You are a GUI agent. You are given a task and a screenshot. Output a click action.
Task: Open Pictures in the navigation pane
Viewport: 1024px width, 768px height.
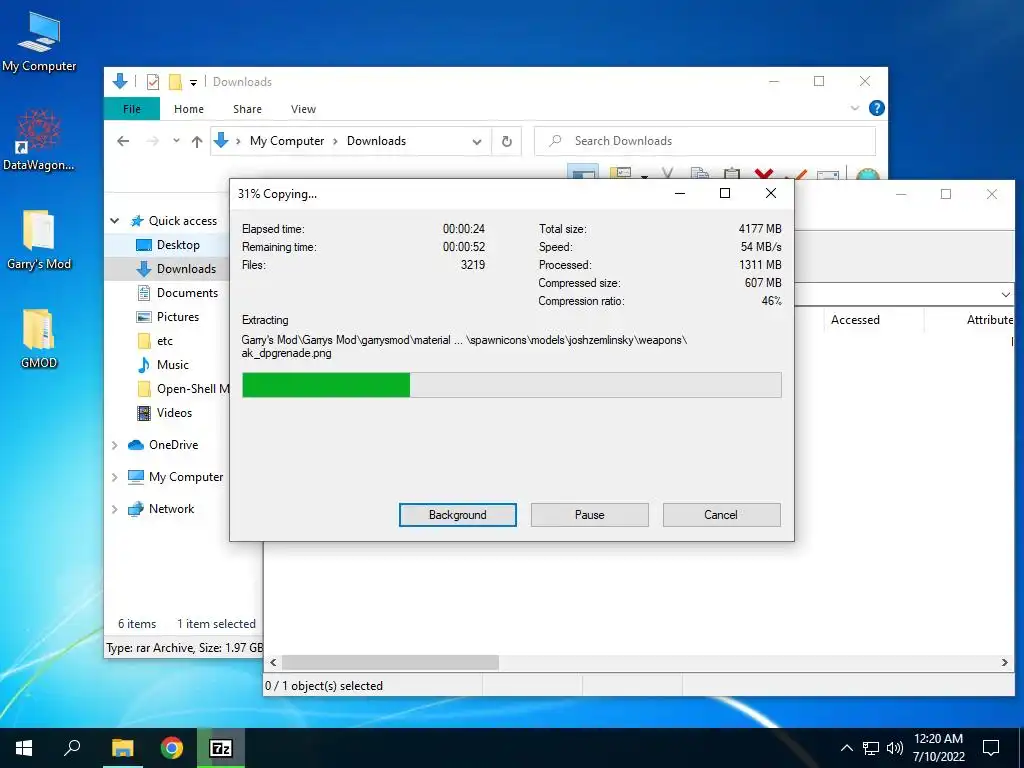point(167,317)
